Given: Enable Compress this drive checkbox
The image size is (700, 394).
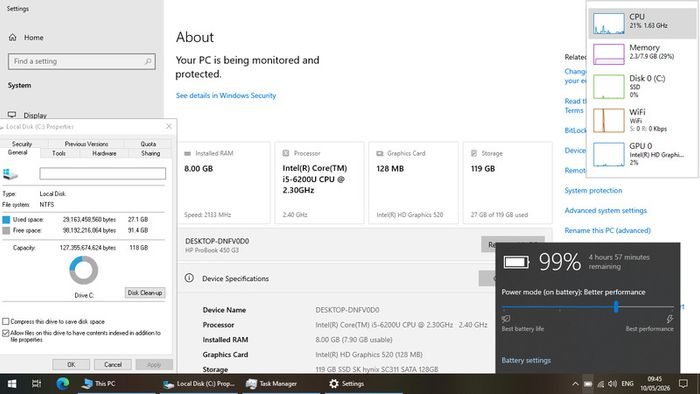Looking at the screenshot, I should pos(6,321).
